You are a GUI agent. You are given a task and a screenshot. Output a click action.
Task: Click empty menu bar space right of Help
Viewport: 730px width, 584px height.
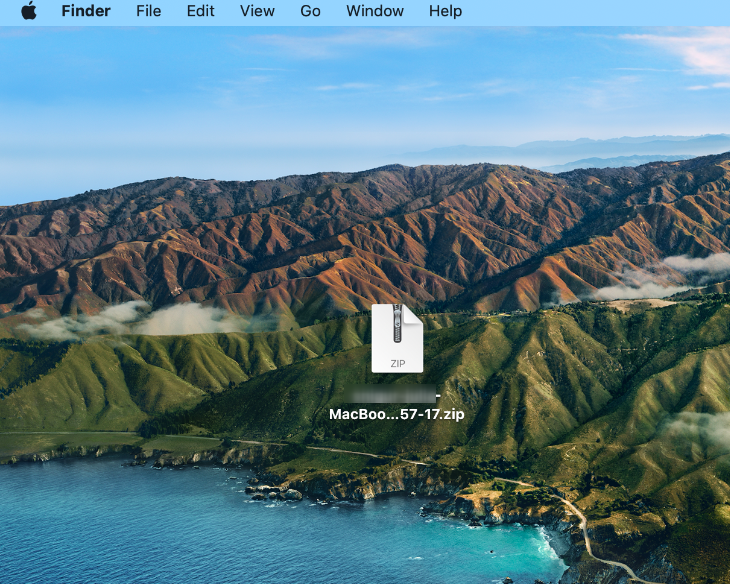point(600,12)
